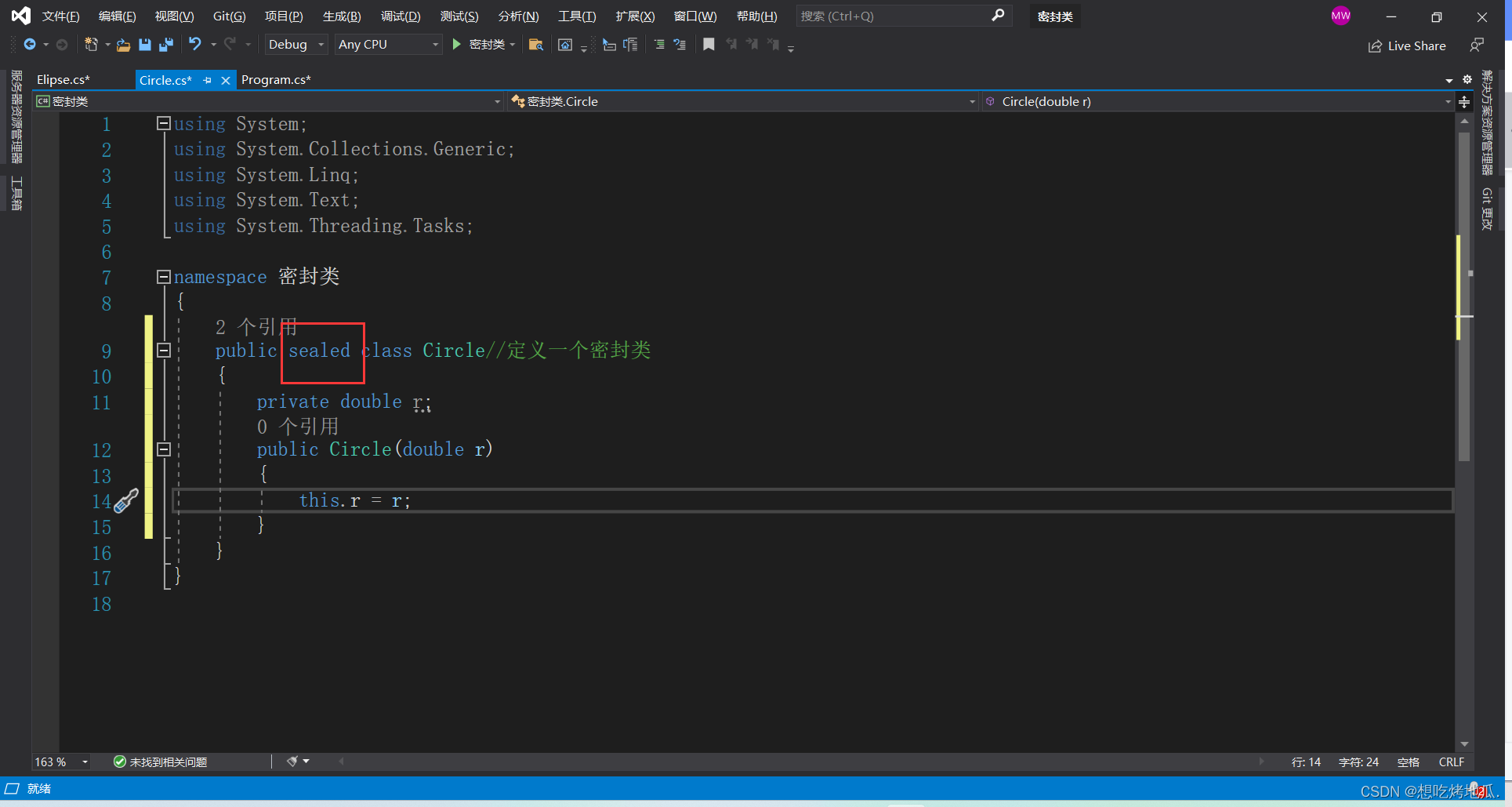This screenshot has width=1512, height=807.
Task: Click the 2 个引用 CodeLens link
Action: [256, 326]
